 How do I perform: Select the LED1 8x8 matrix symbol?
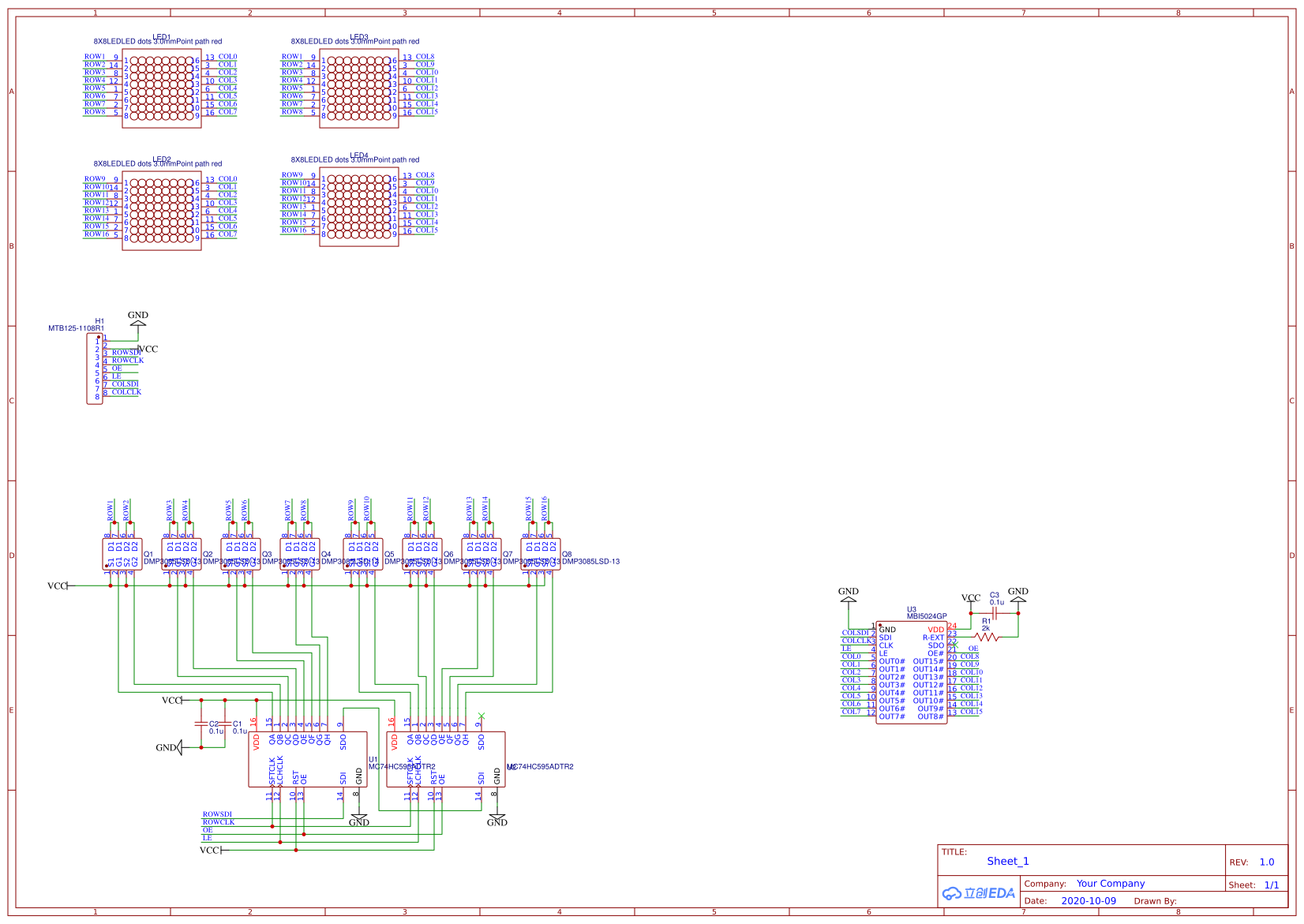(162, 88)
